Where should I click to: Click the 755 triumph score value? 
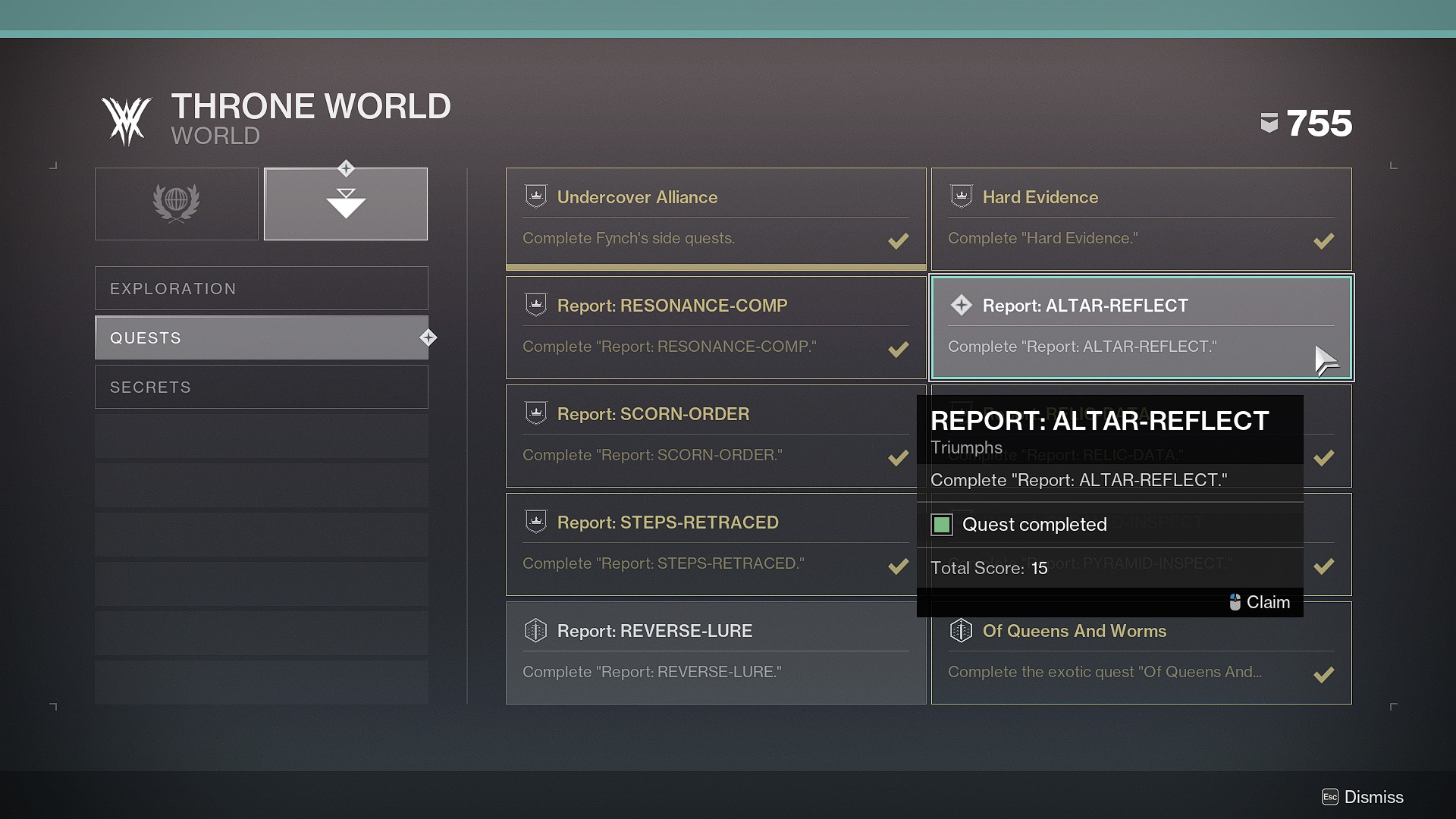coord(1319,123)
